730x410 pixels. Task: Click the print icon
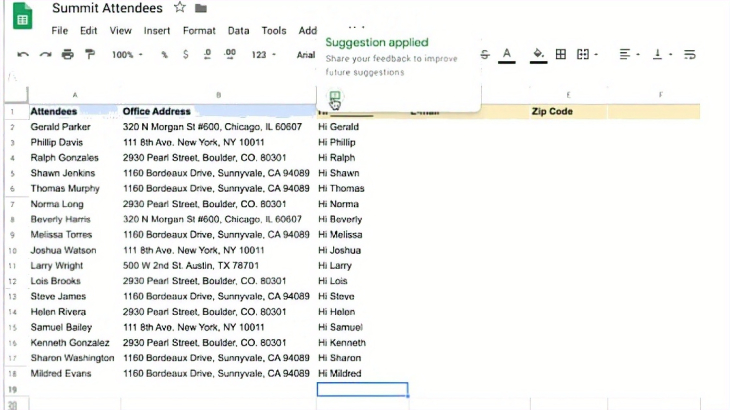click(68, 54)
